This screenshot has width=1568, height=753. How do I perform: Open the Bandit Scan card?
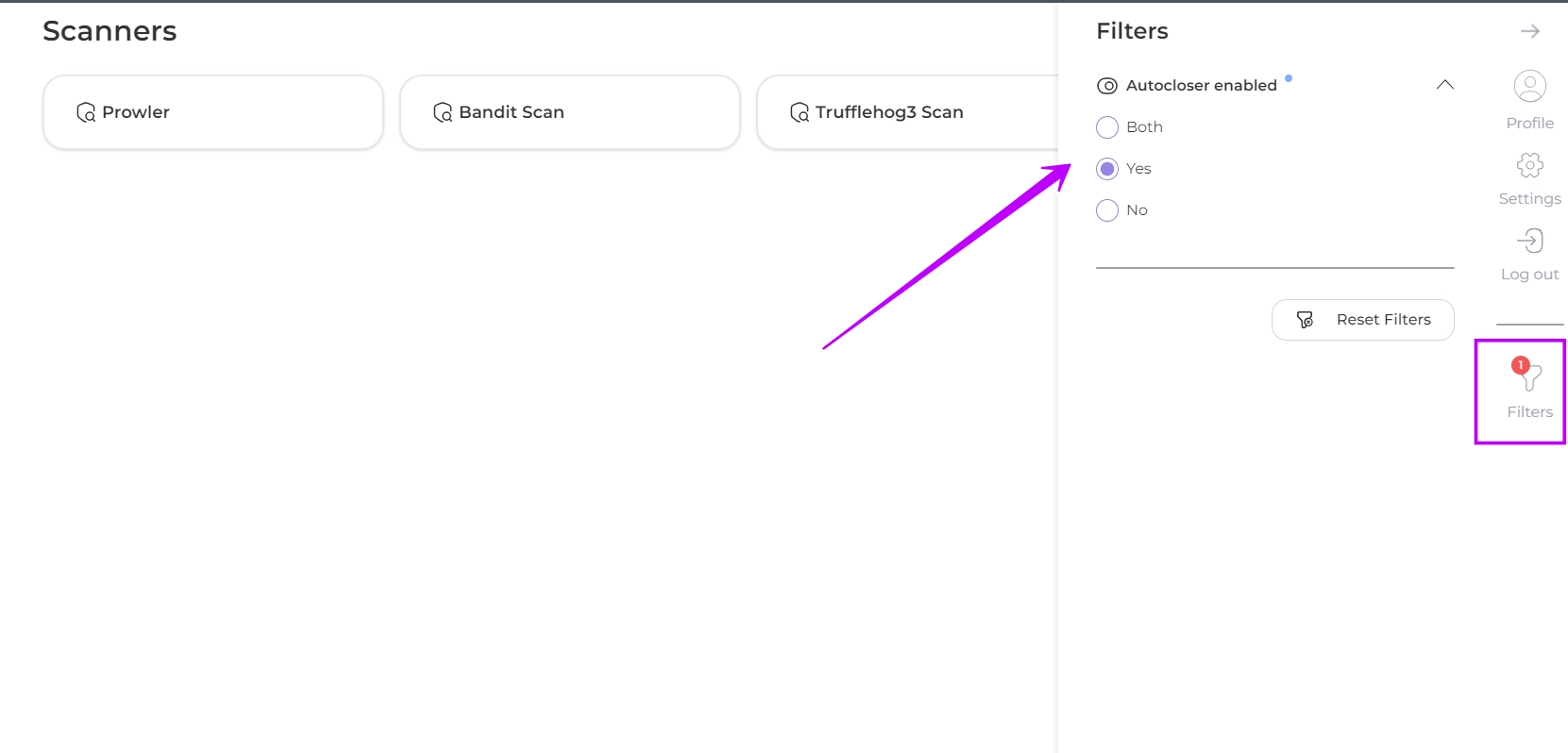(570, 112)
